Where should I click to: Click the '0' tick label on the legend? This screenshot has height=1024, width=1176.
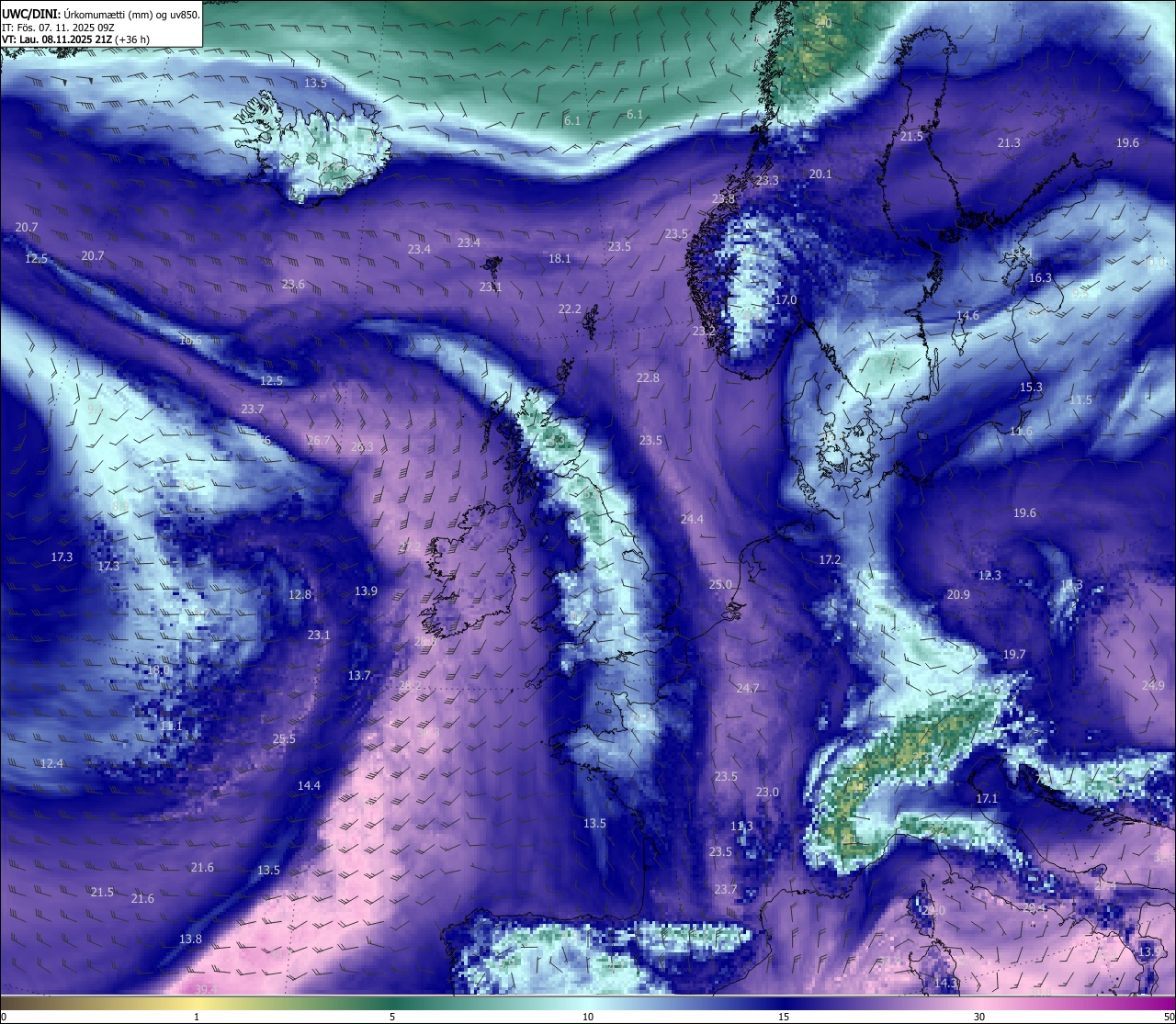tap(4, 1018)
